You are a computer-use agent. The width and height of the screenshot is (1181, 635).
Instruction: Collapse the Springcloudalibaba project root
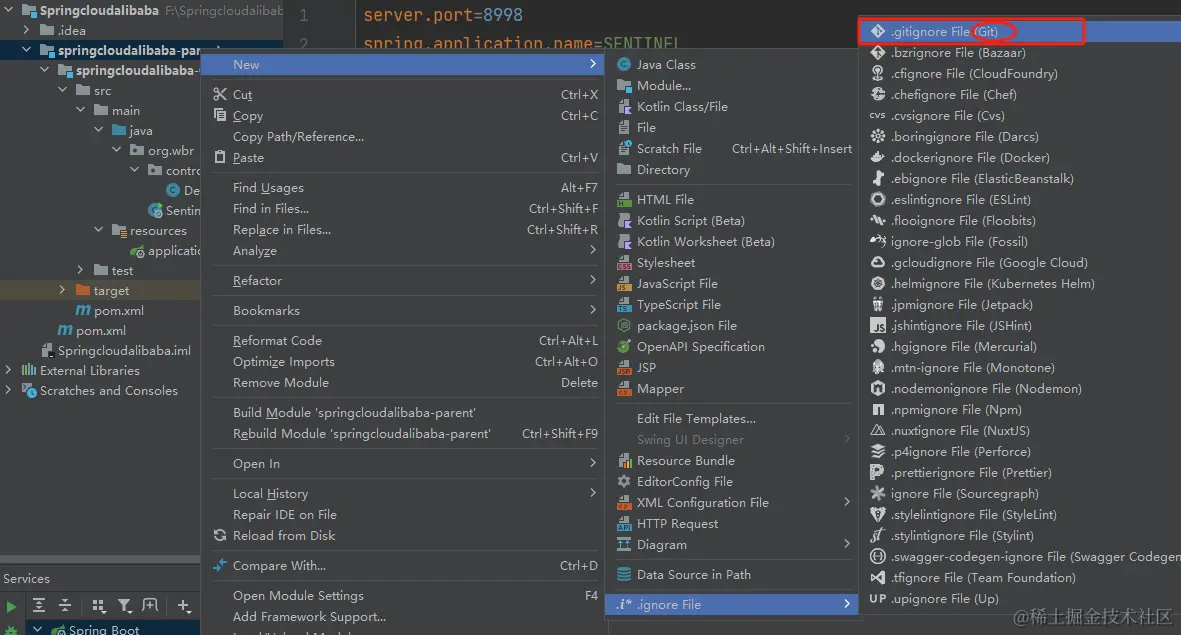click(8, 11)
